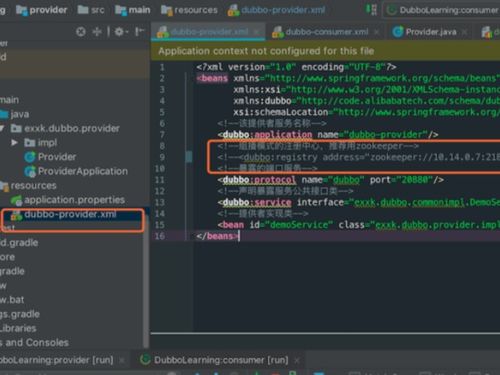Click 'Application context not configured' banner
Image resolution: width=500 pixels, height=375 pixels.
click(x=266, y=51)
